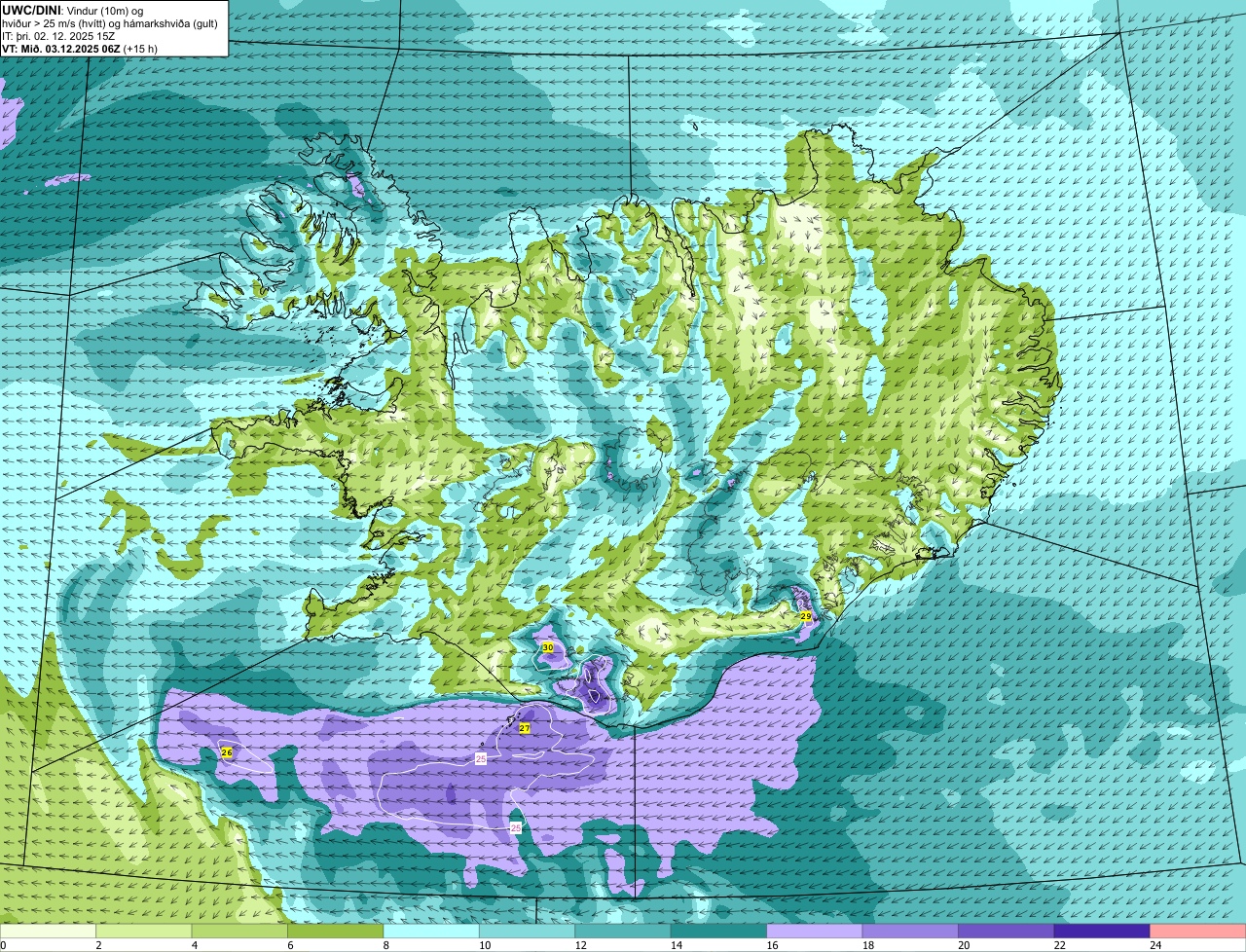Click the color scale tick label 6

(290, 945)
